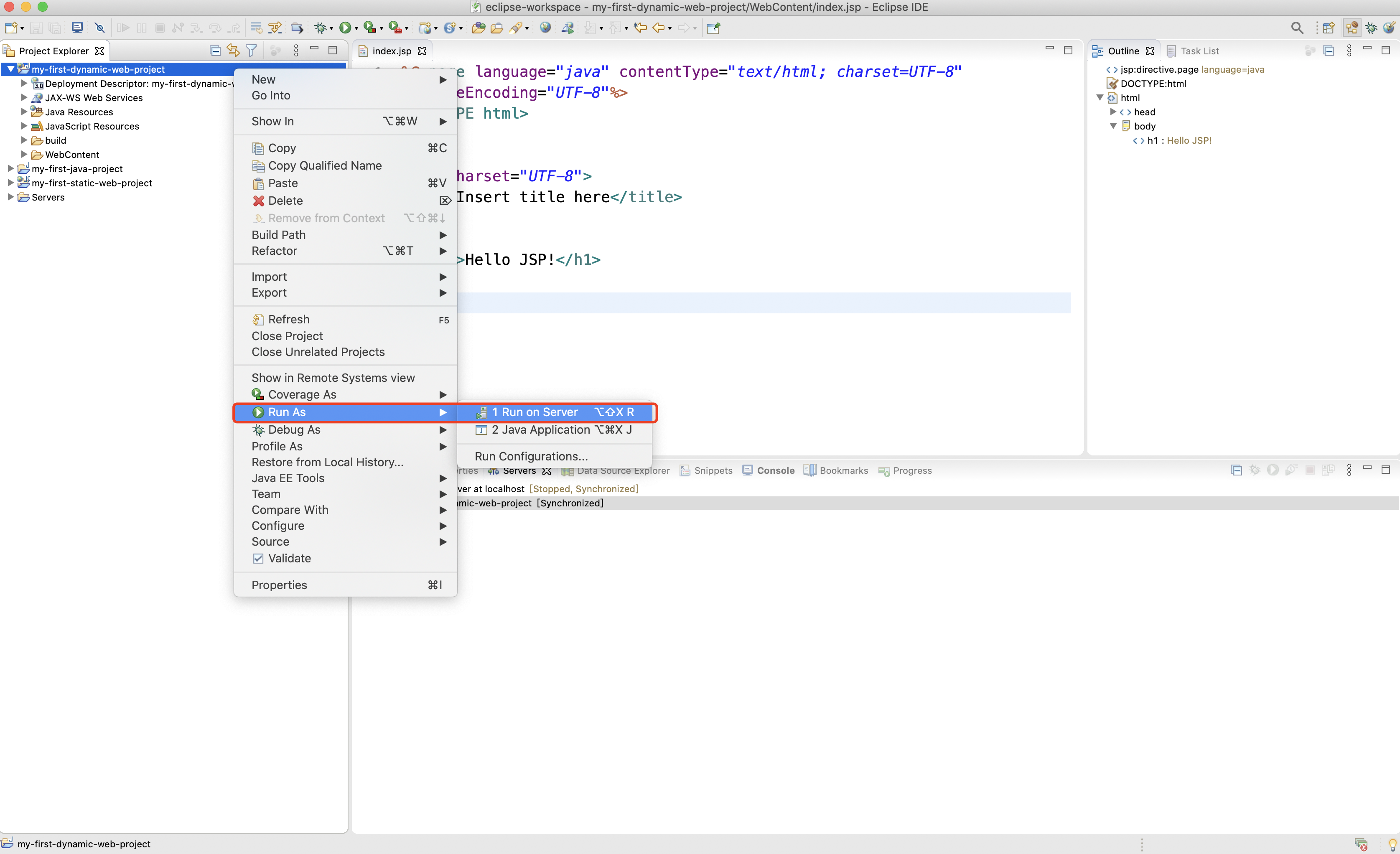Toggle the Validate checkbox in context menu
The width and height of the screenshot is (1400, 854).
(x=258, y=558)
